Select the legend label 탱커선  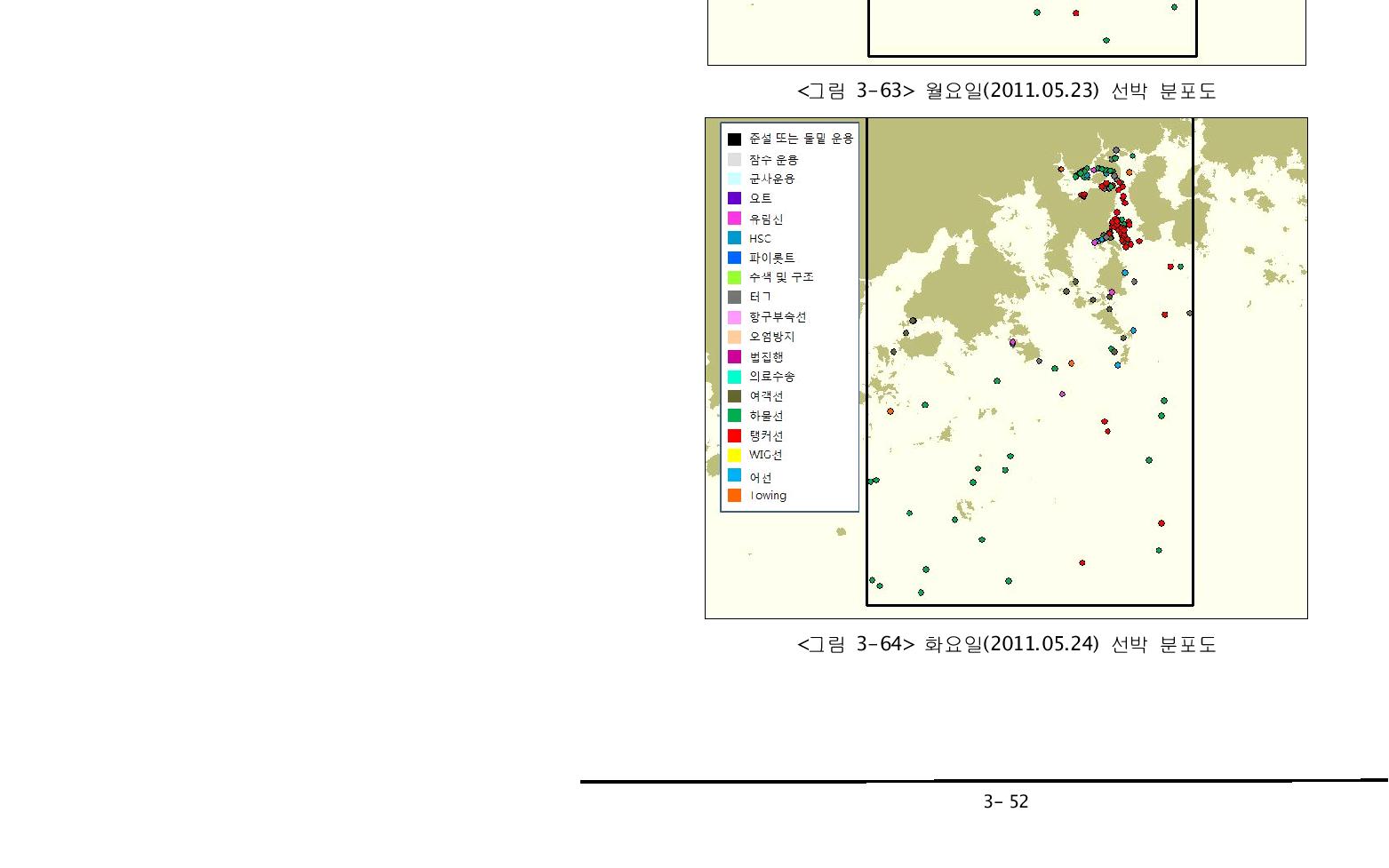click(766, 436)
